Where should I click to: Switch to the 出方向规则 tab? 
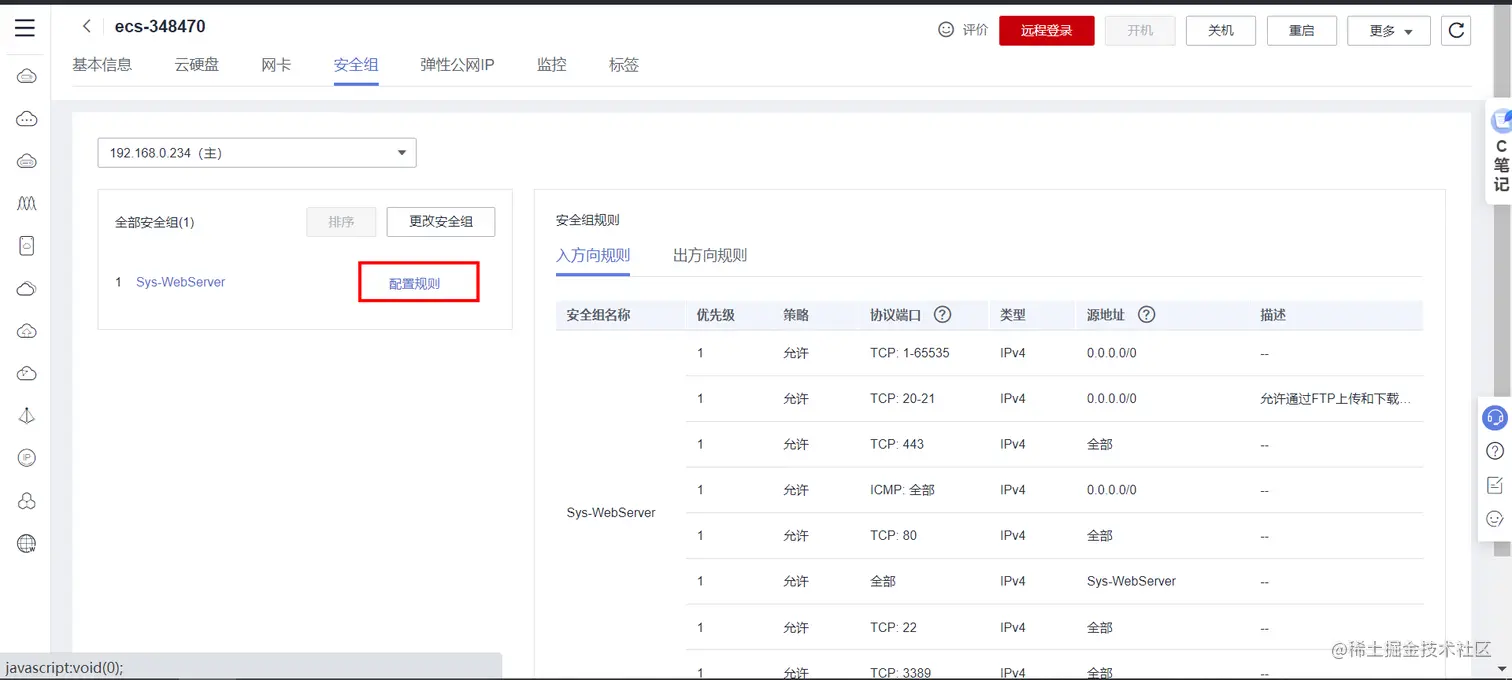710,255
